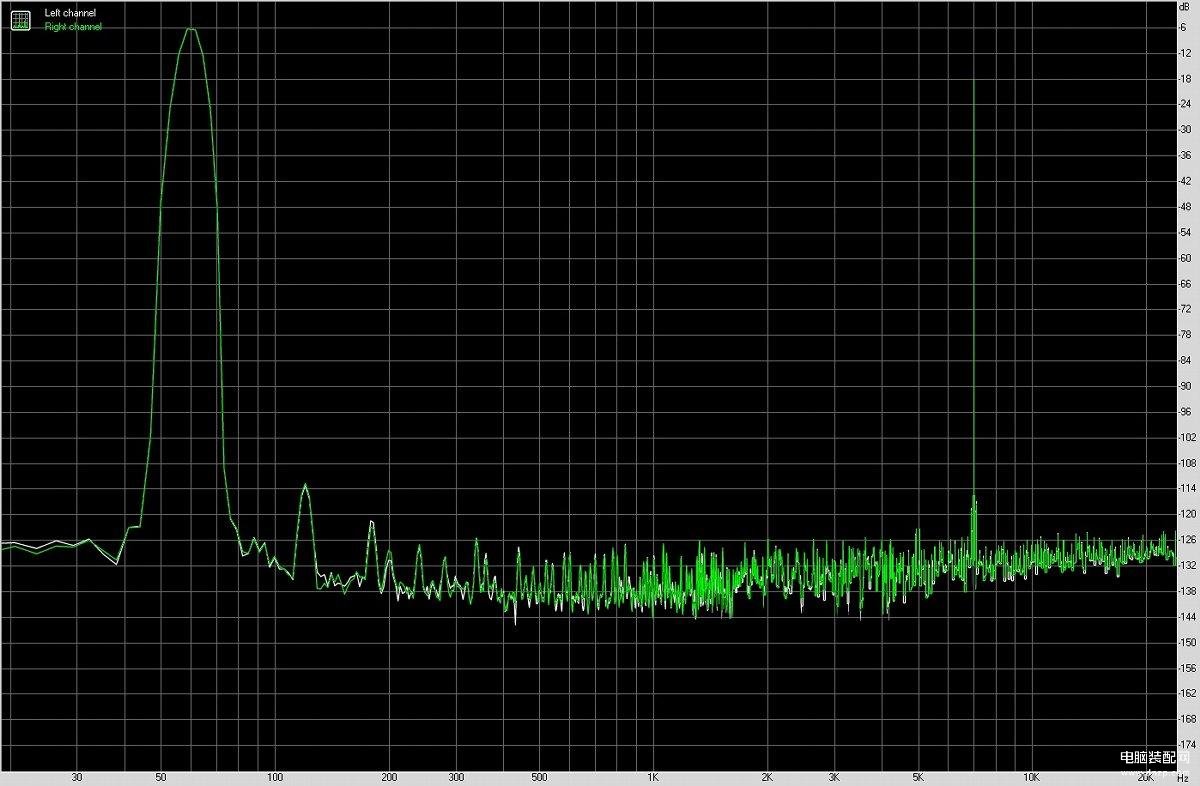Click the "-54" dB axis value
The height and width of the screenshot is (786, 1200).
[1185, 232]
